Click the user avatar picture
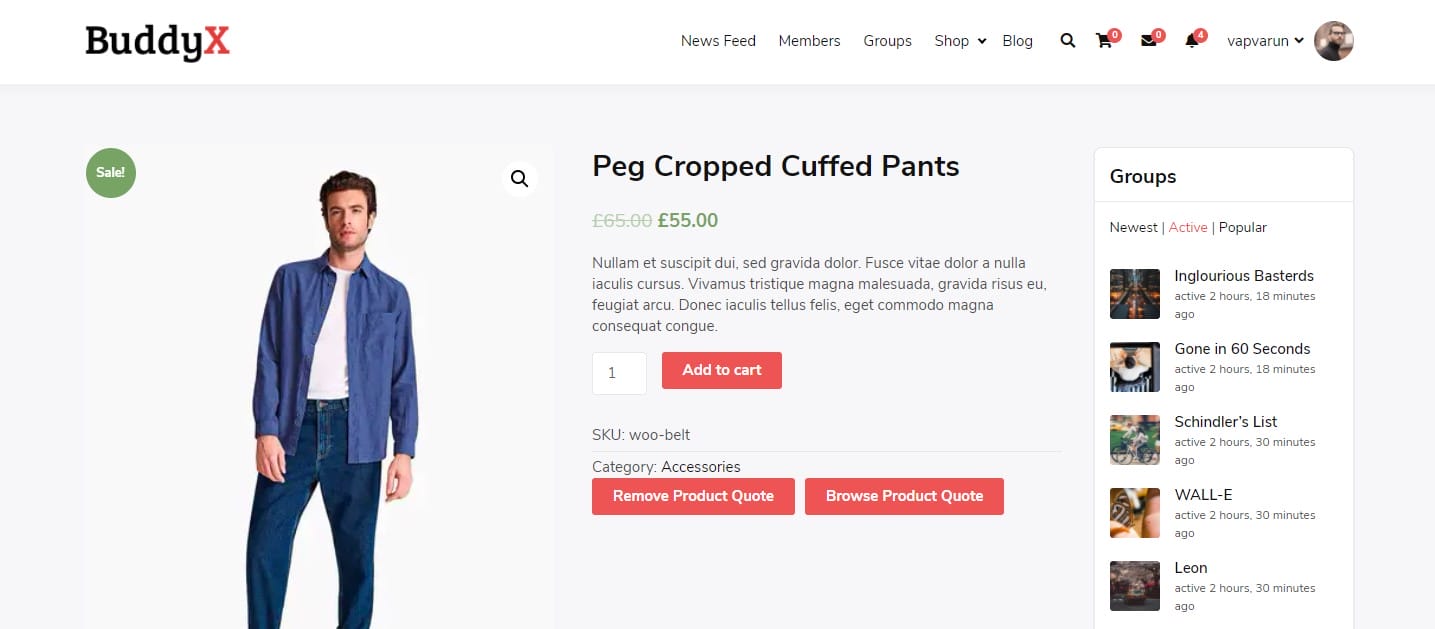This screenshot has height=629, width=1435. [1333, 41]
